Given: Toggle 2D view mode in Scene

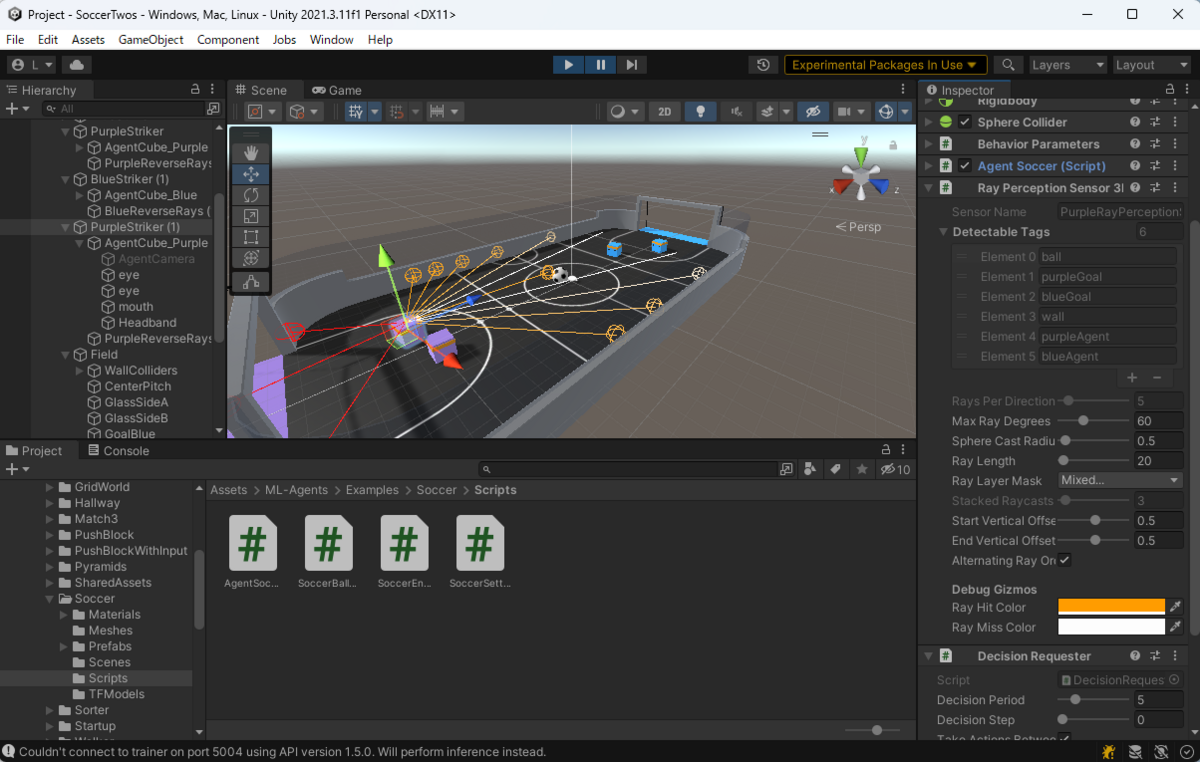Looking at the screenshot, I should coord(664,112).
